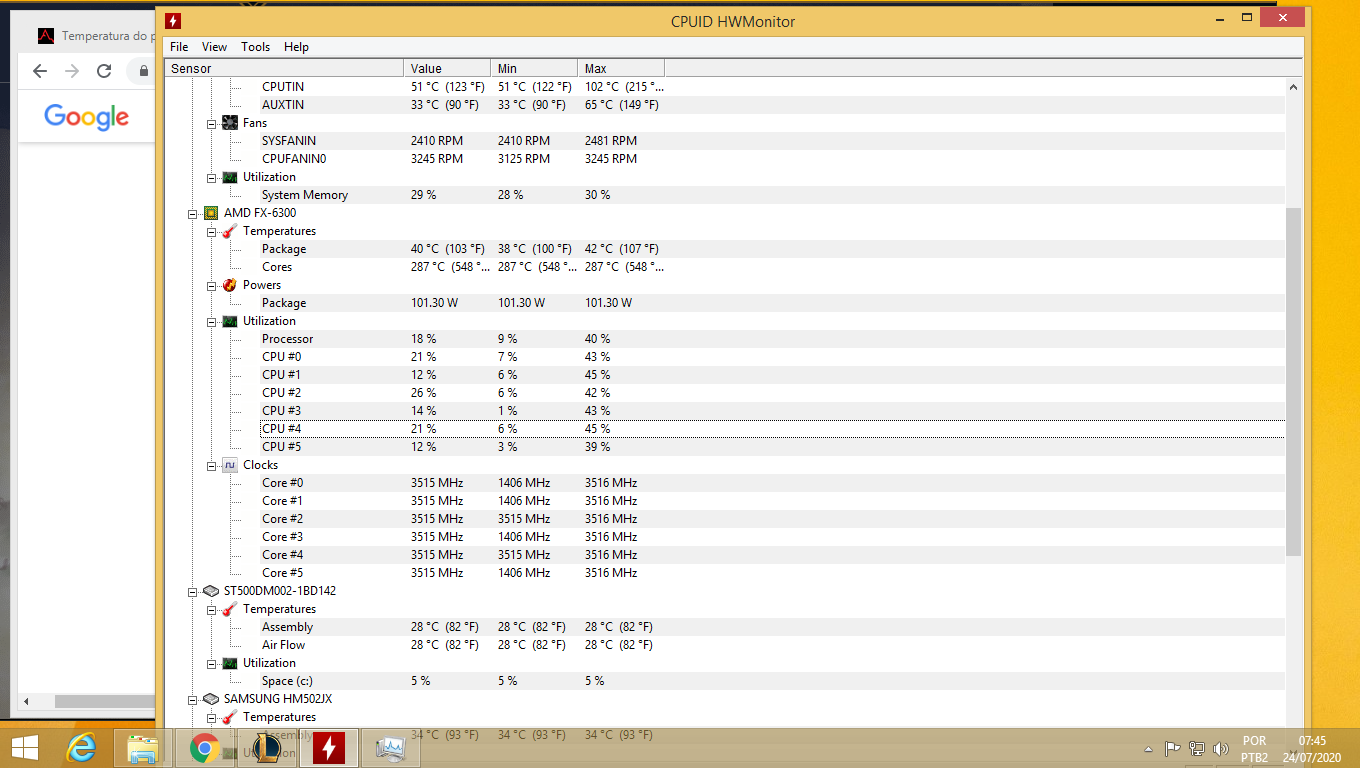Open the volume speaker icon
Image resolution: width=1360 pixels, height=768 pixels.
click(x=1220, y=748)
